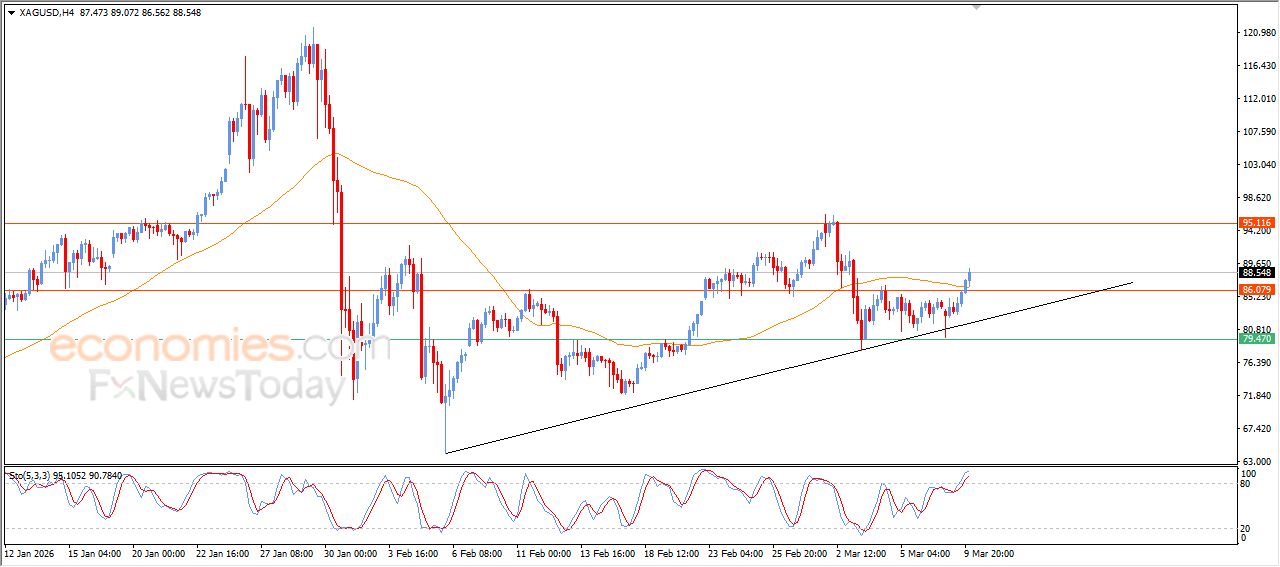
Task: Click the gray chart shift triangle marker
Action: click(x=977, y=6)
